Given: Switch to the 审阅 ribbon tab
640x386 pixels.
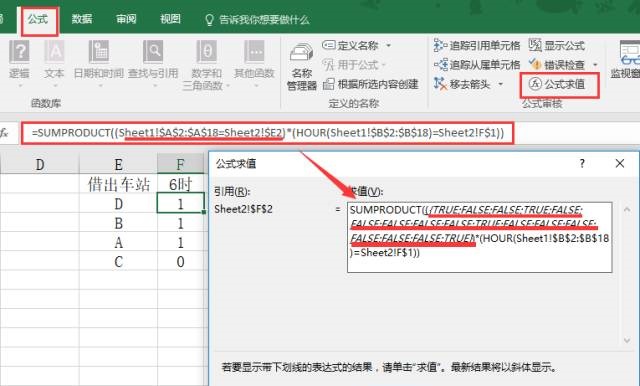Looking at the screenshot, I should (126, 19).
